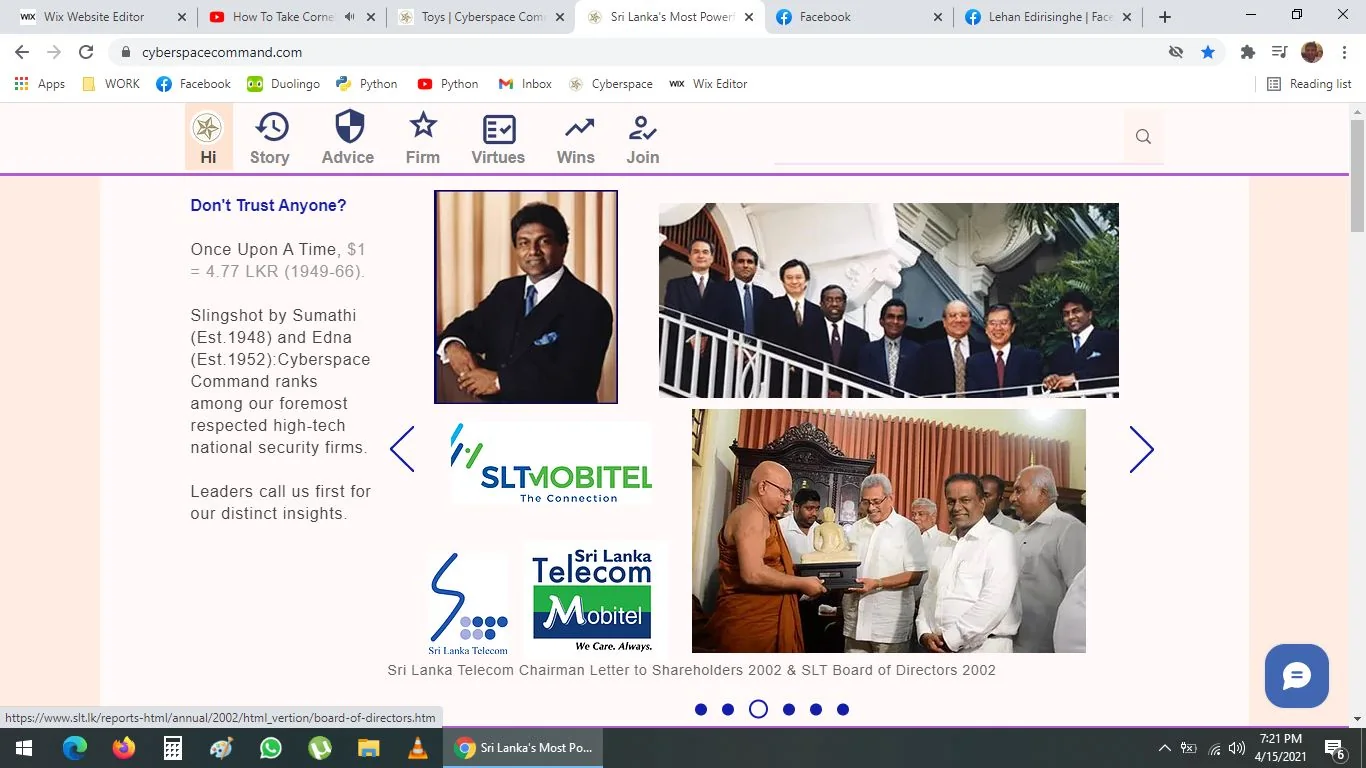The width and height of the screenshot is (1366, 768).
Task: Click the volume icon in system tray
Action: (1237, 748)
